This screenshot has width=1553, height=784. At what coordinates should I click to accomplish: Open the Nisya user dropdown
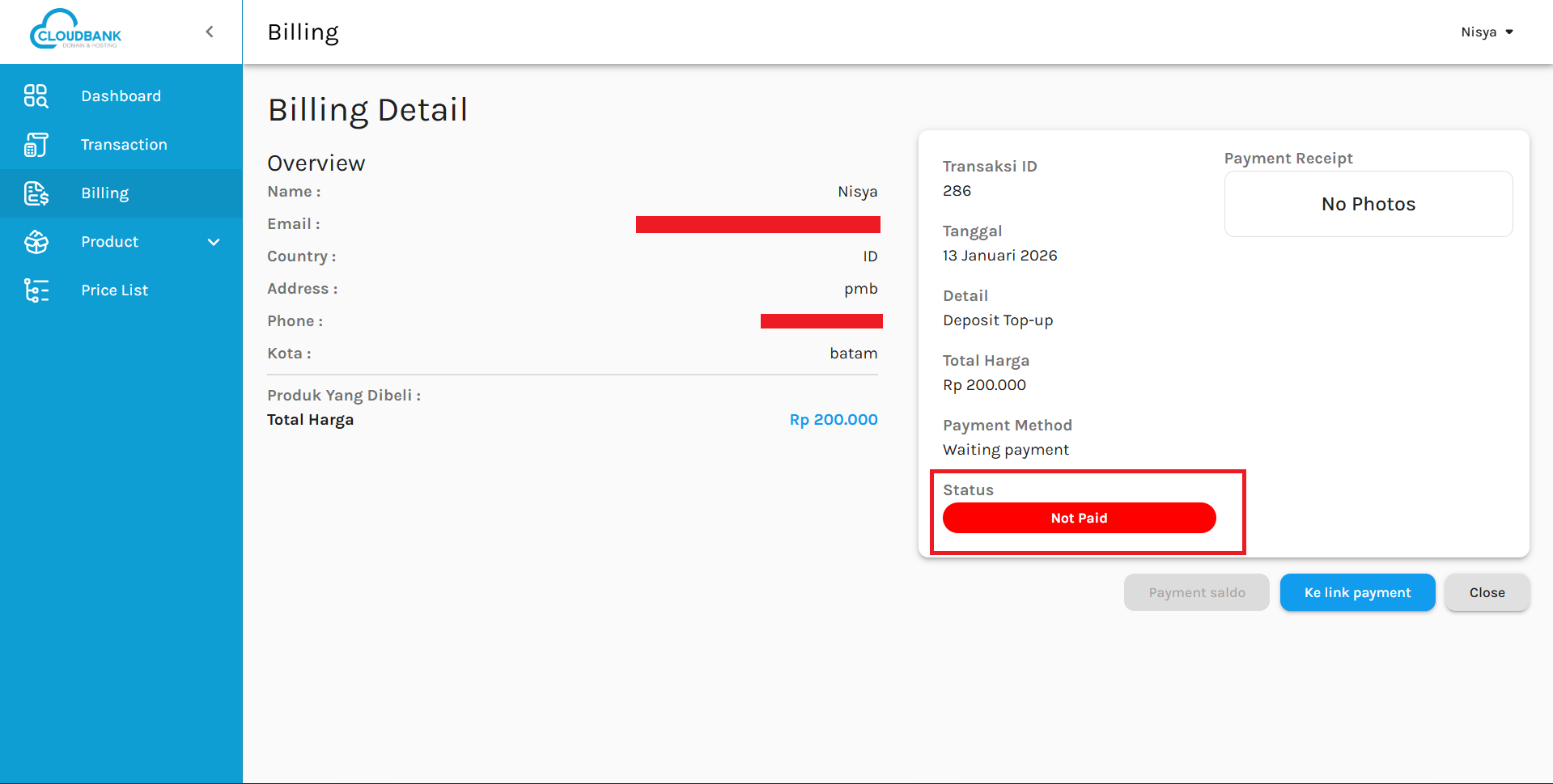coord(1479,32)
